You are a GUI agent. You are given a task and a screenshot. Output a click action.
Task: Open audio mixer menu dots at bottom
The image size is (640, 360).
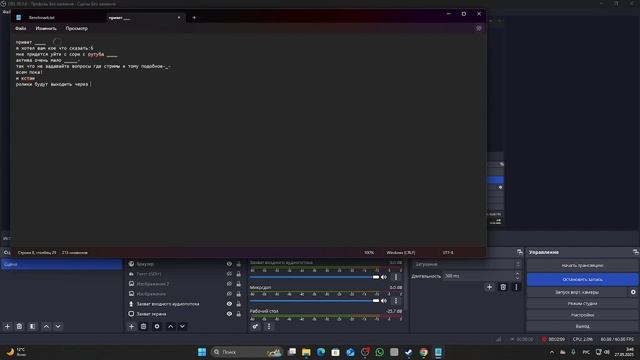tap(269, 327)
